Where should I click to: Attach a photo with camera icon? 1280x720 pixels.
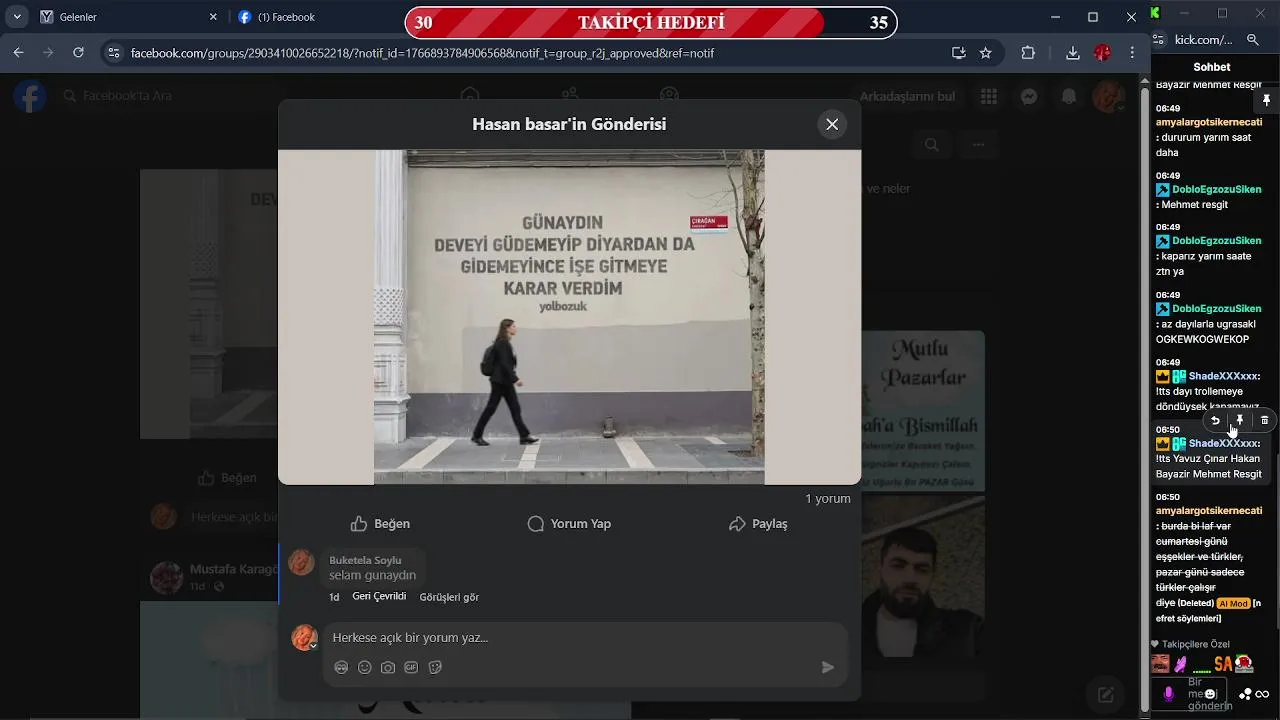(388, 667)
